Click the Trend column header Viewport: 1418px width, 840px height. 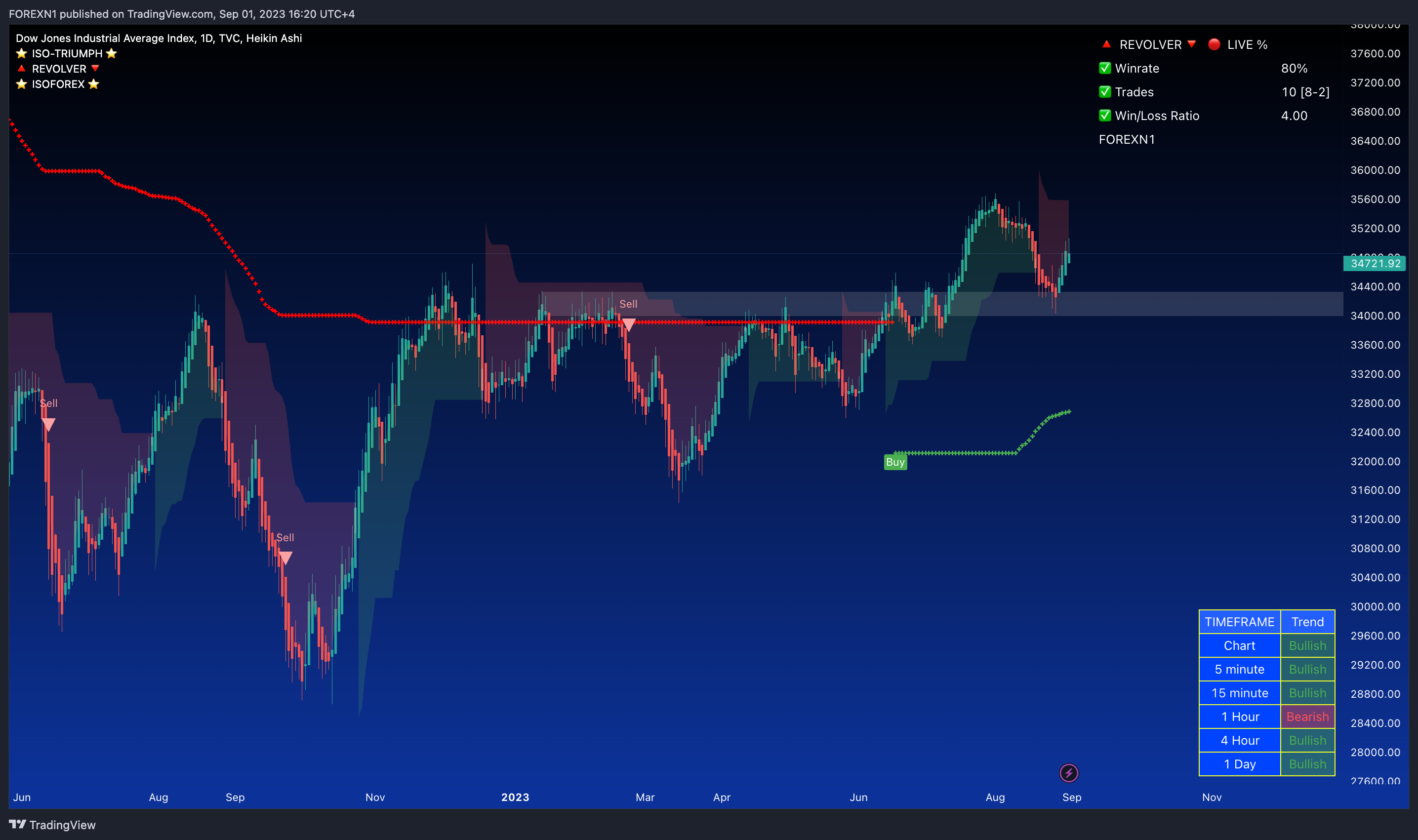click(x=1308, y=622)
